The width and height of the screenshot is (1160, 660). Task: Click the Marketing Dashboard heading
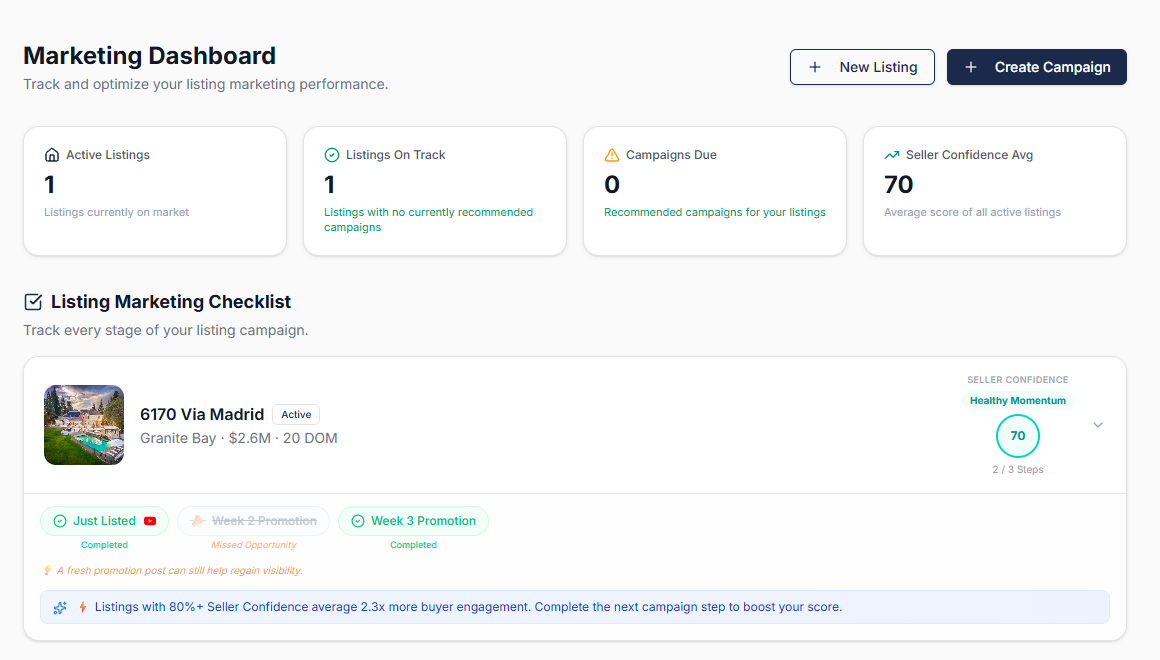pos(149,55)
